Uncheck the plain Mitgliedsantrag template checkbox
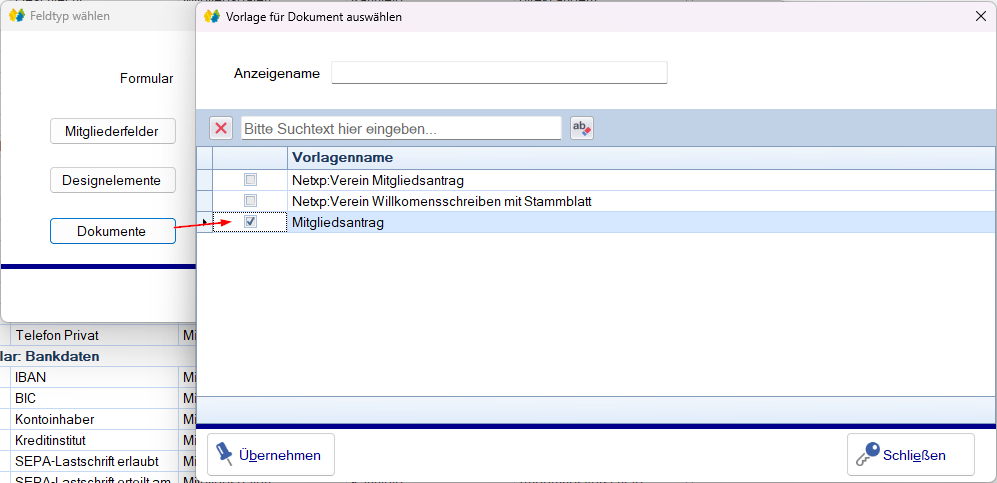997x483 pixels. point(251,222)
